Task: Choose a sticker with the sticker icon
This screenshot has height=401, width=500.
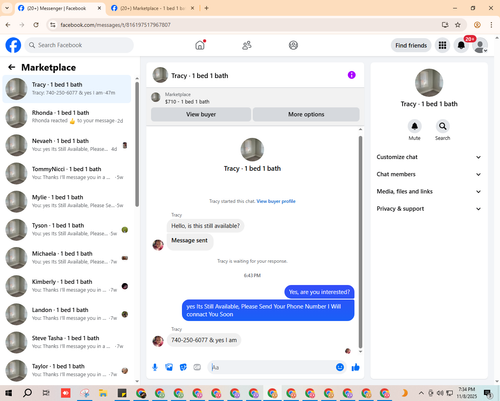Action: click(183, 367)
